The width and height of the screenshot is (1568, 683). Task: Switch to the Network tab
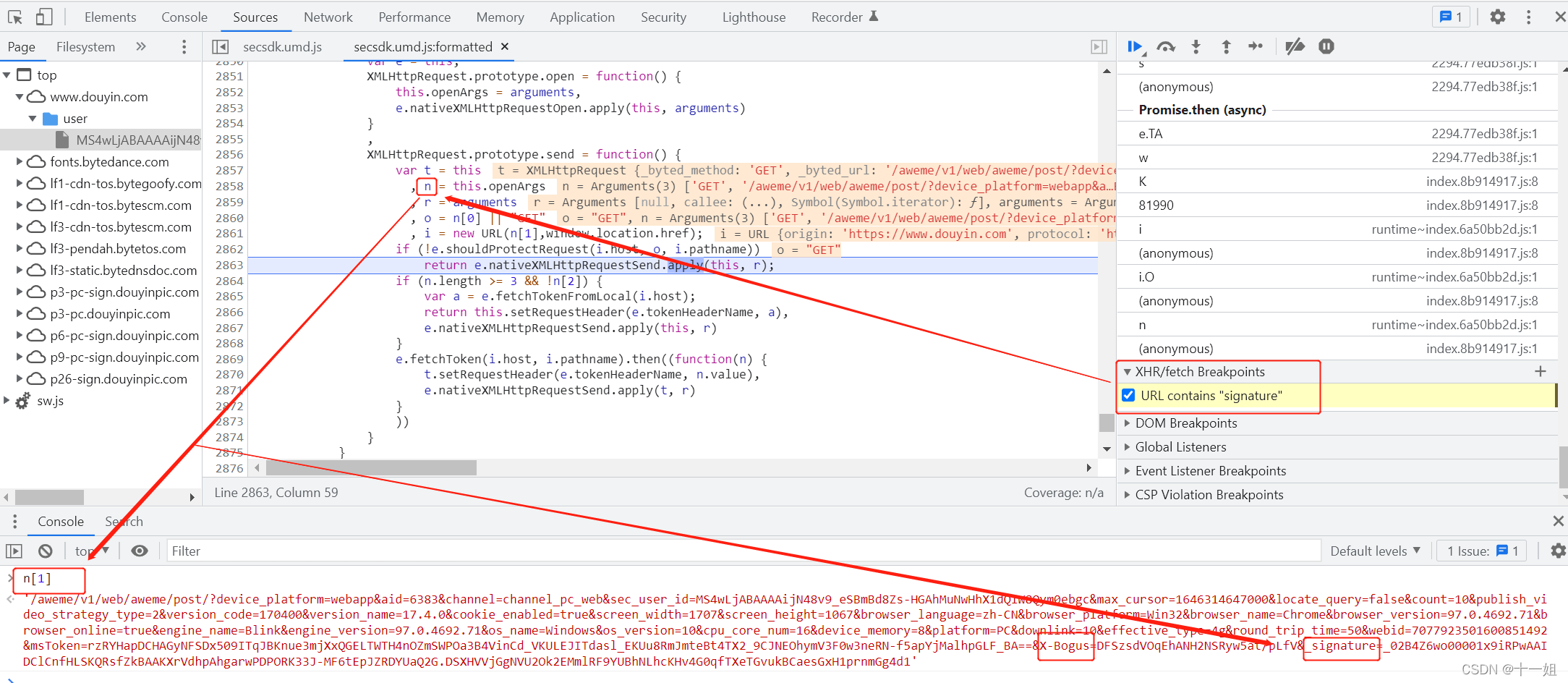click(328, 17)
